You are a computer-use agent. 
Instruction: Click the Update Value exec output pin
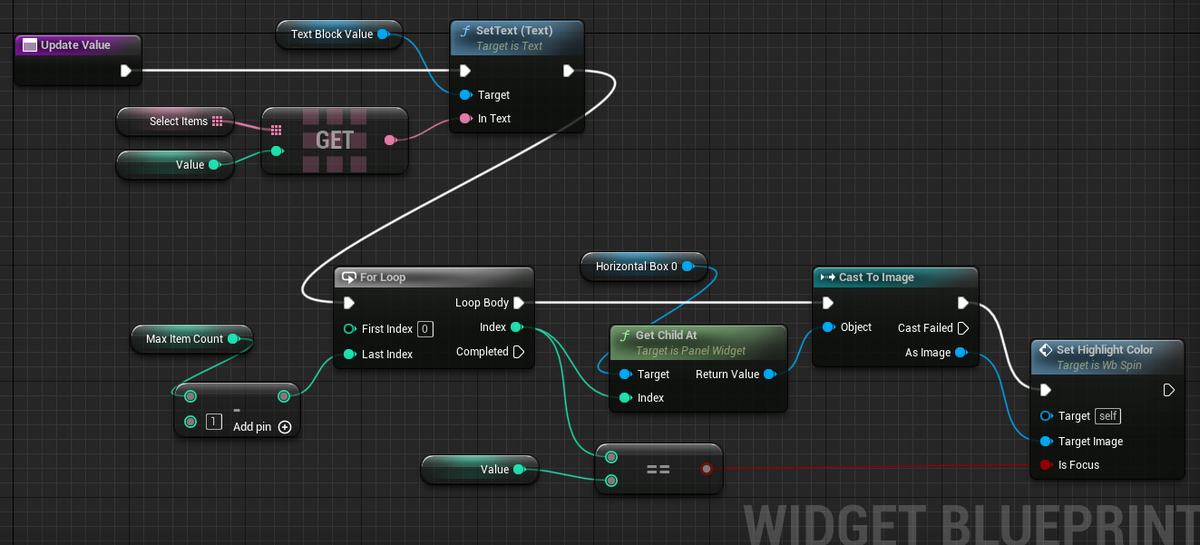126,71
